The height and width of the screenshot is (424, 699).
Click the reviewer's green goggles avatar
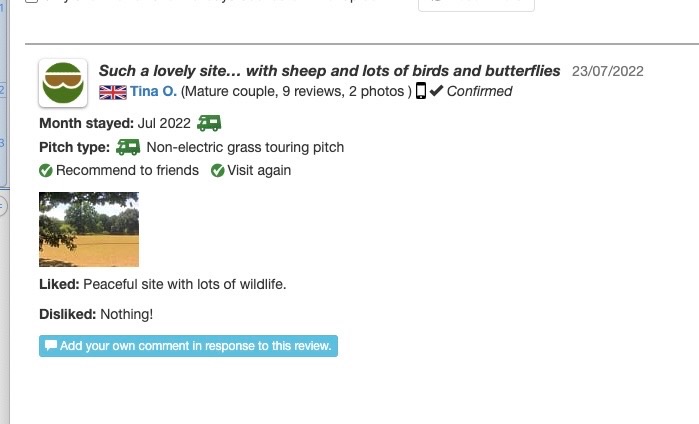tap(63, 83)
